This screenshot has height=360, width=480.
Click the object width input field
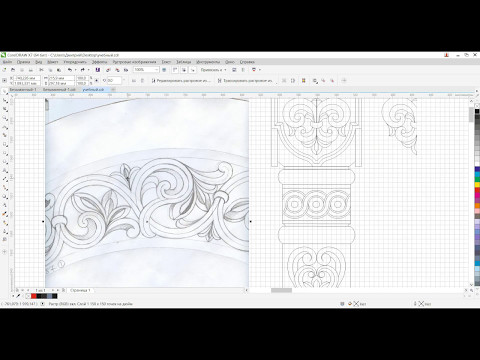(61, 78)
